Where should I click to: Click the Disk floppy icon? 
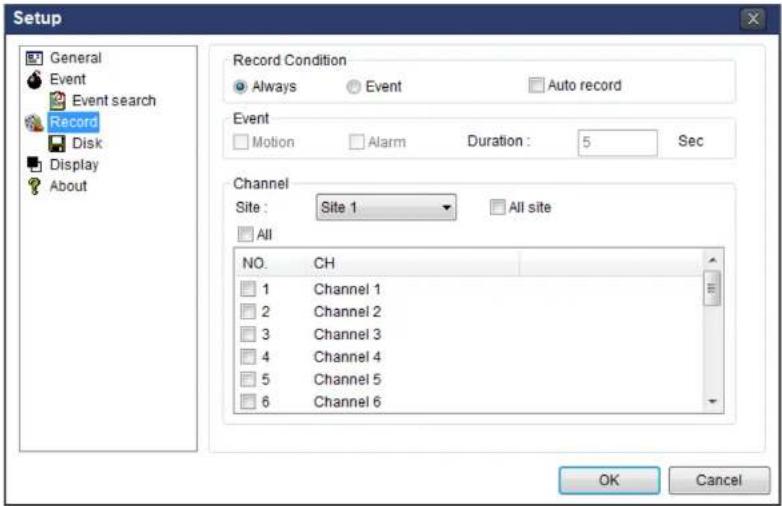(57, 144)
